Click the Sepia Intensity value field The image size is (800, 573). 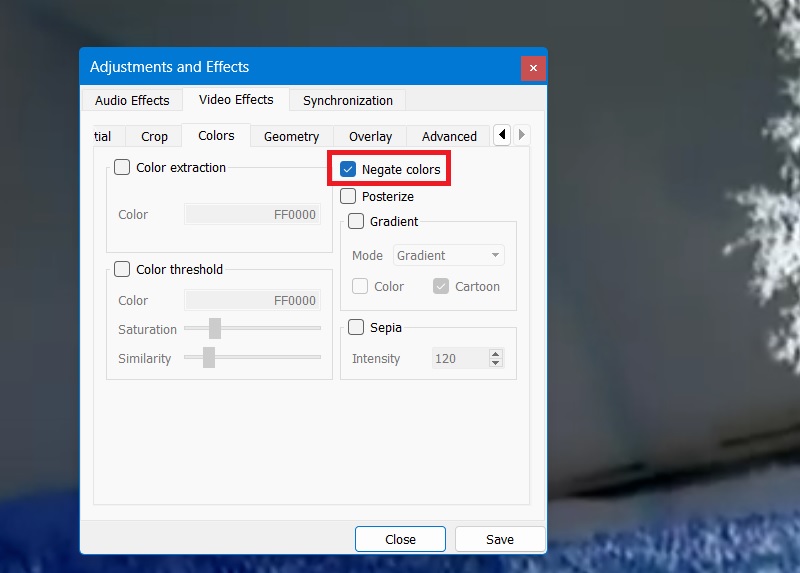(459, 358)
